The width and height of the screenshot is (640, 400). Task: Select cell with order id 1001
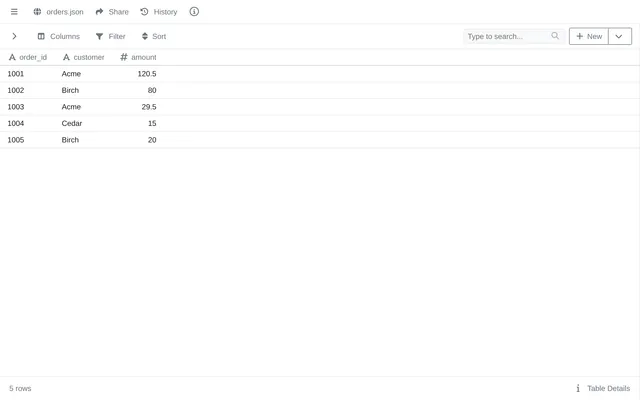(x=16, y=74)
